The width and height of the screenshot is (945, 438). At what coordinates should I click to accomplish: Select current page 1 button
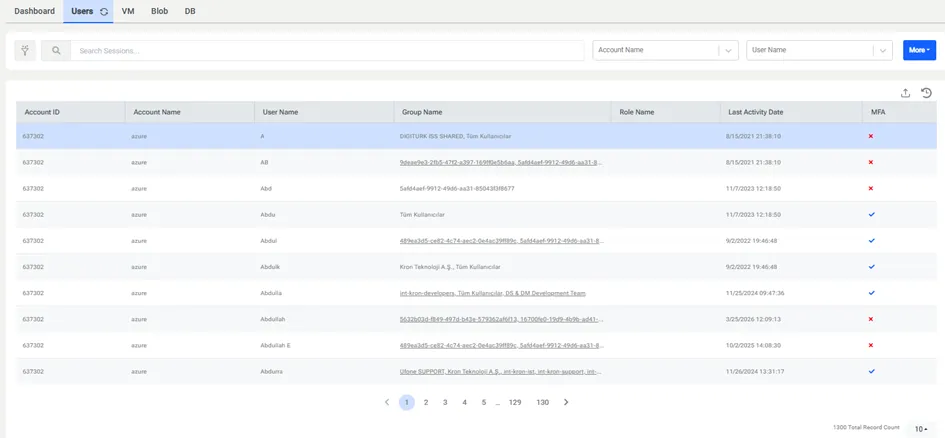pos(407,402)
